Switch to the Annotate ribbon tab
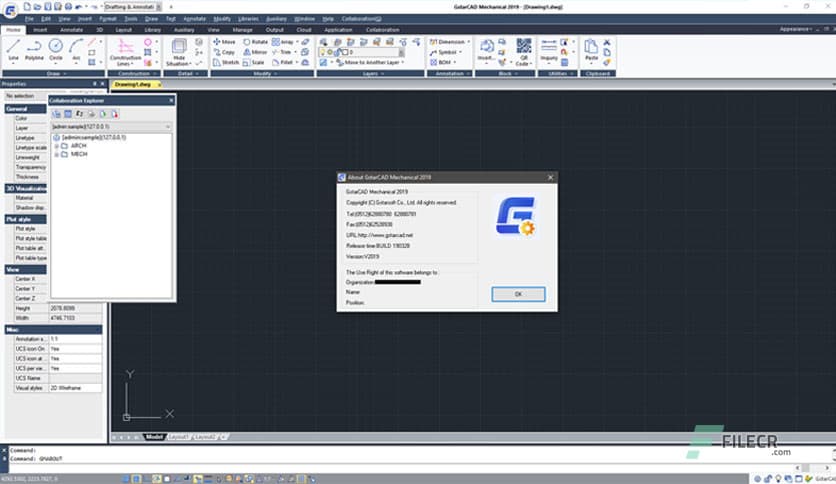 (x=71, y=30)
